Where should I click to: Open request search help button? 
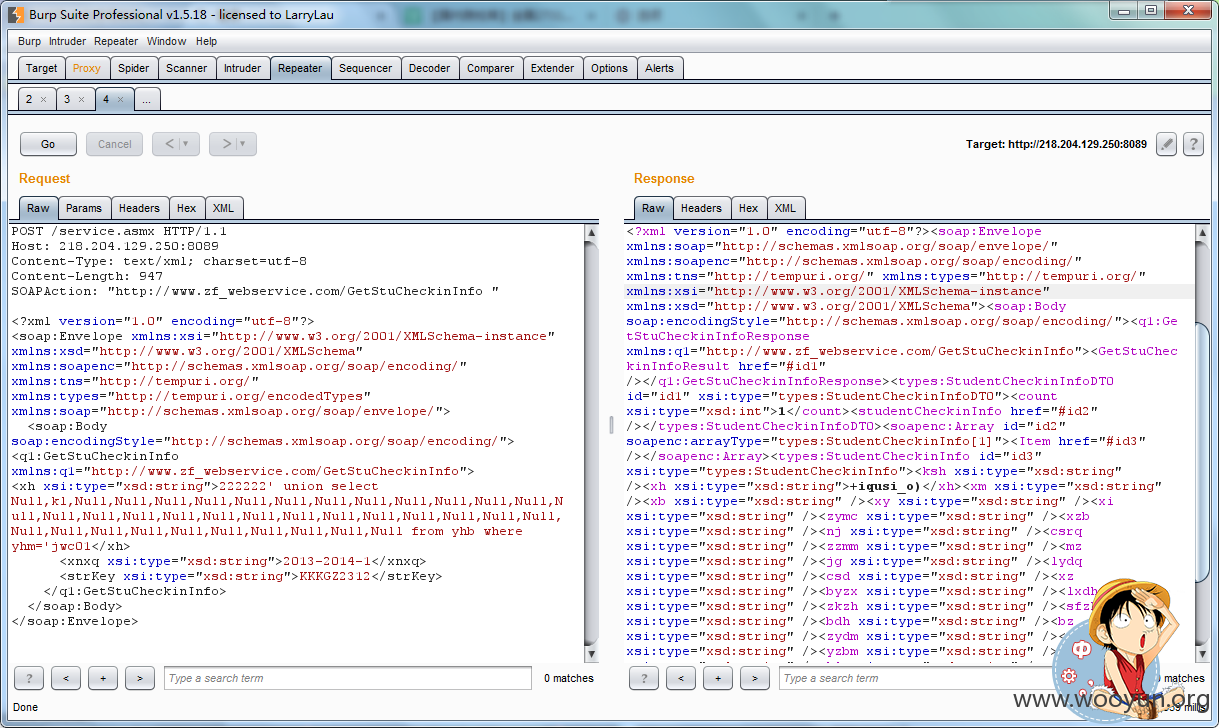pyautogui.click(x=28, y=678)
